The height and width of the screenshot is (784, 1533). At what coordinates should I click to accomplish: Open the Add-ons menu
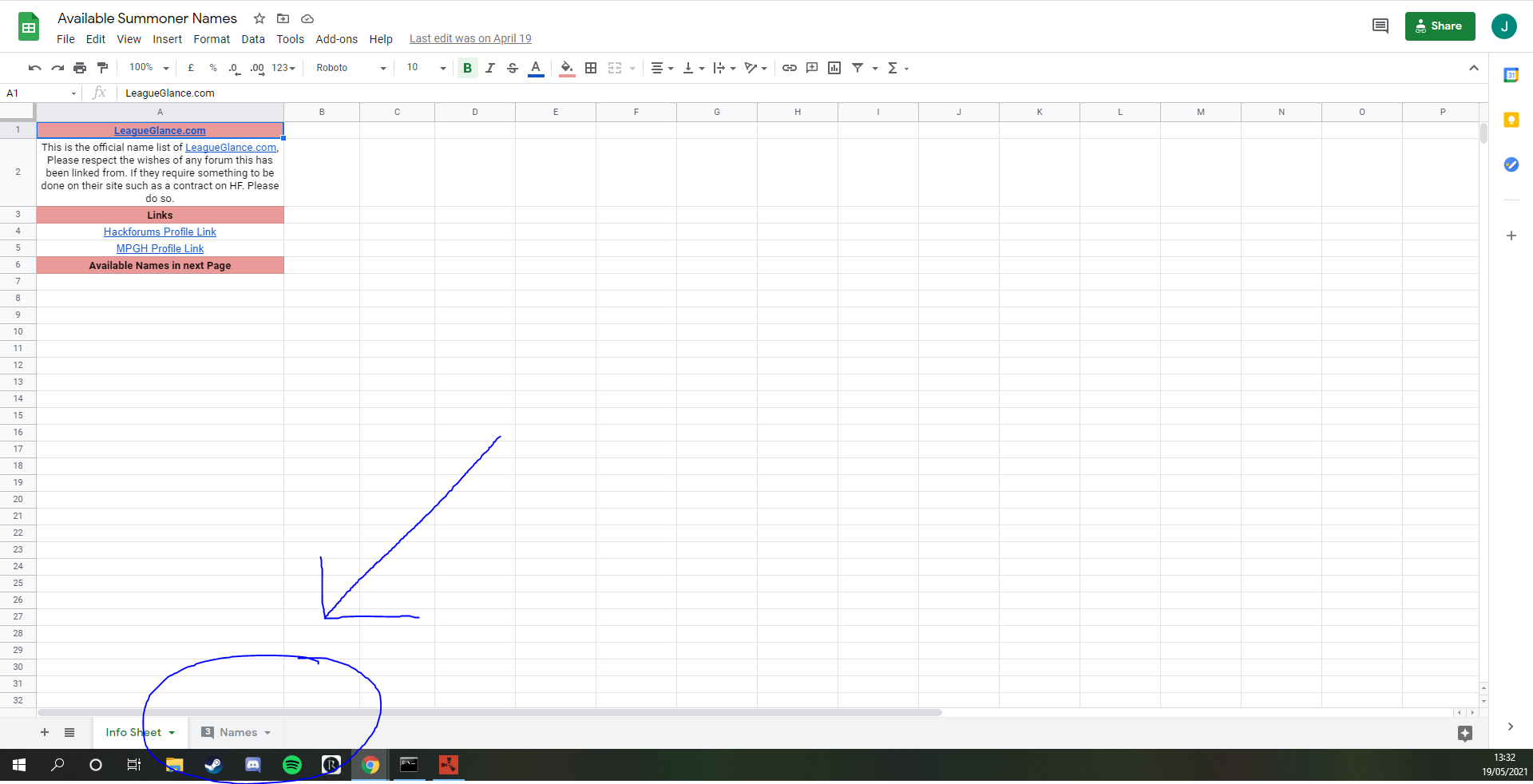click(336, 39)
